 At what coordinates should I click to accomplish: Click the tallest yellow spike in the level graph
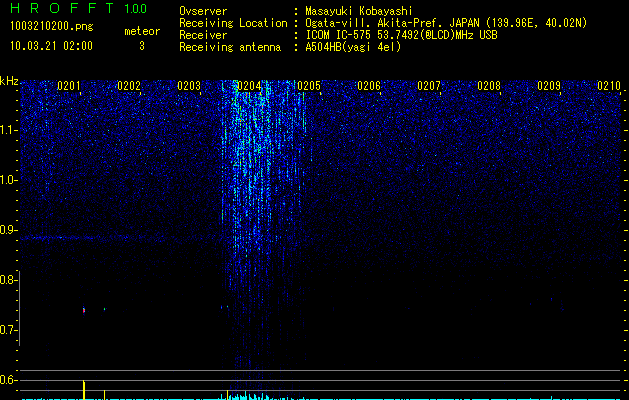84,390
